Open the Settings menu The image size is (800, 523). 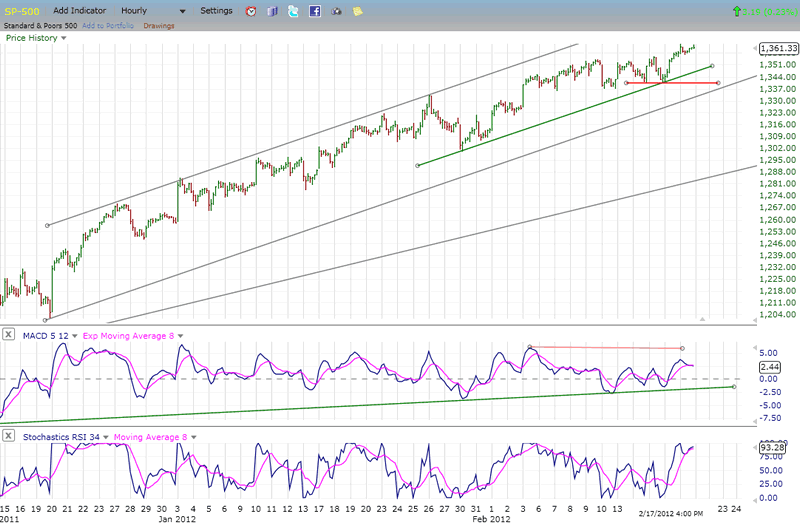(x=216, y=10)
